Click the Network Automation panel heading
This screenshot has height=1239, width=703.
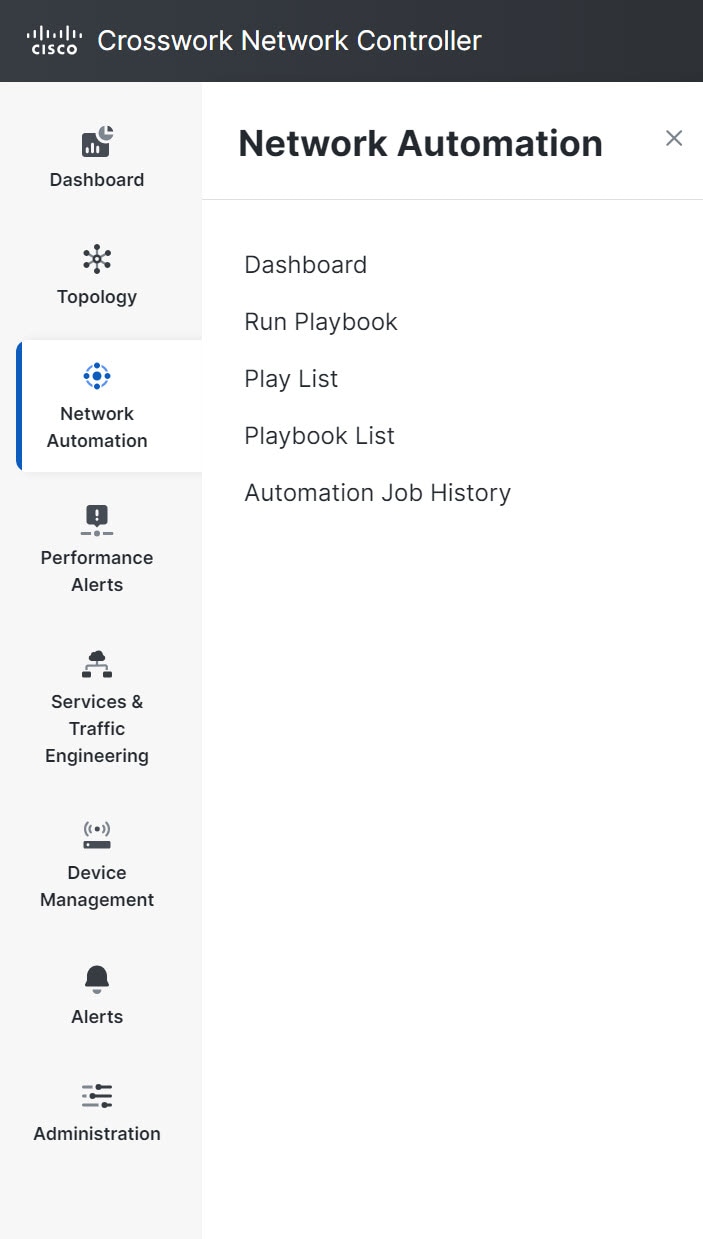pos(419,142)
